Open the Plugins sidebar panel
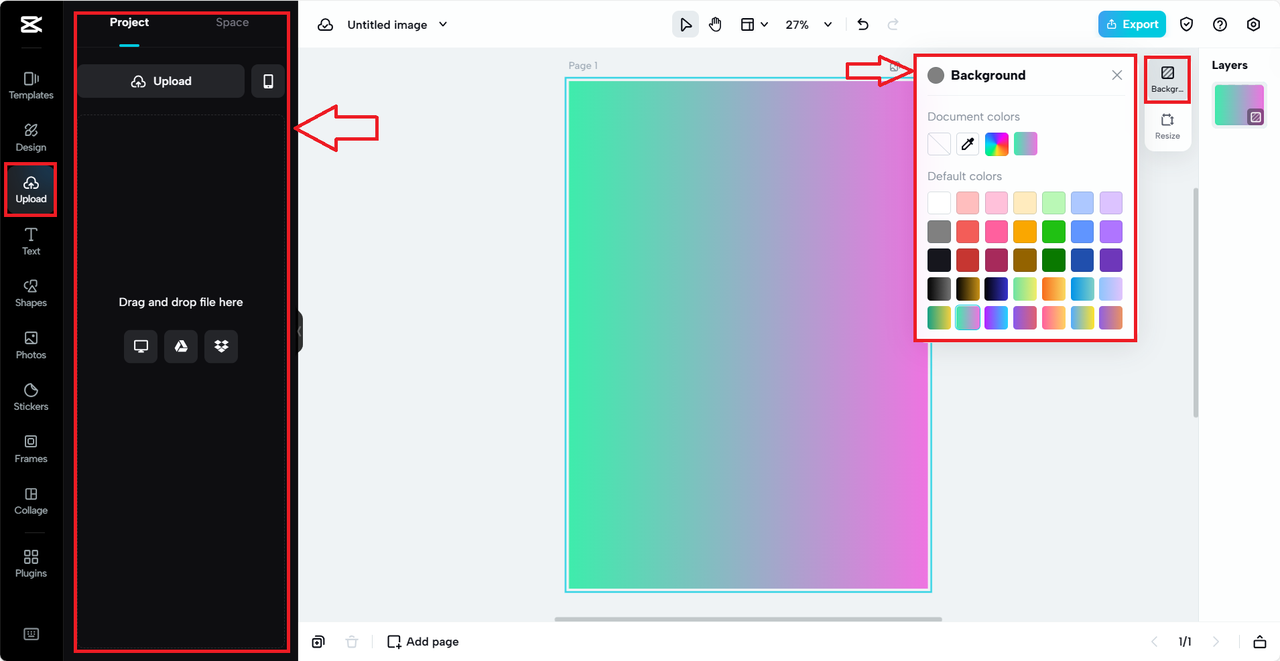The image size is (1280, 661). [x=31, y=564]
